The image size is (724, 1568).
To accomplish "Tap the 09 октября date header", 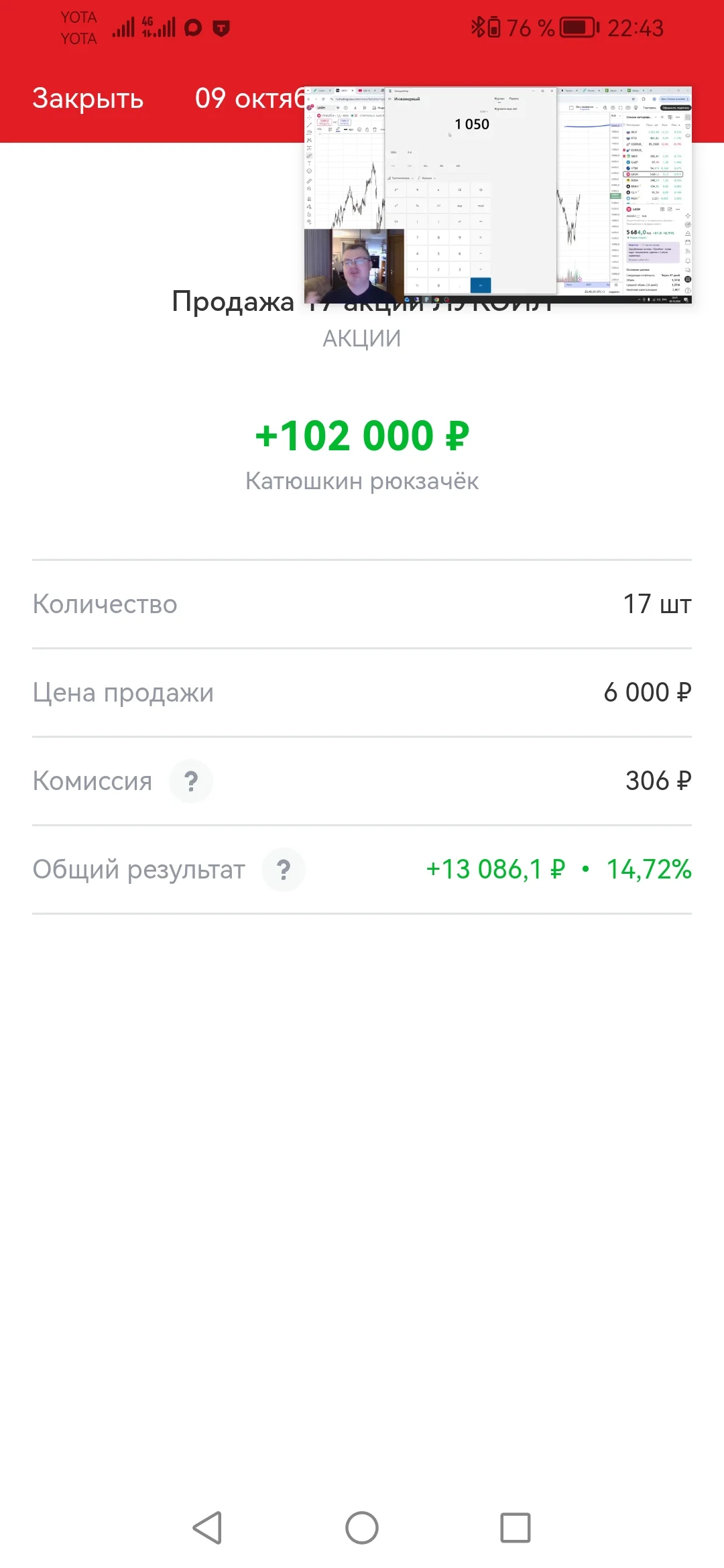I will tap(249, 99).
